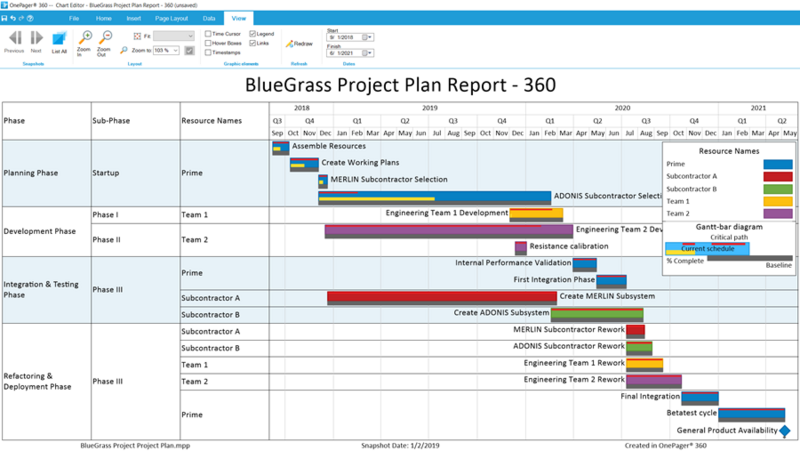Viewport: 800px width, 451px height.
Task: Click the Redraw button label
Action: [x=303, y=44]
